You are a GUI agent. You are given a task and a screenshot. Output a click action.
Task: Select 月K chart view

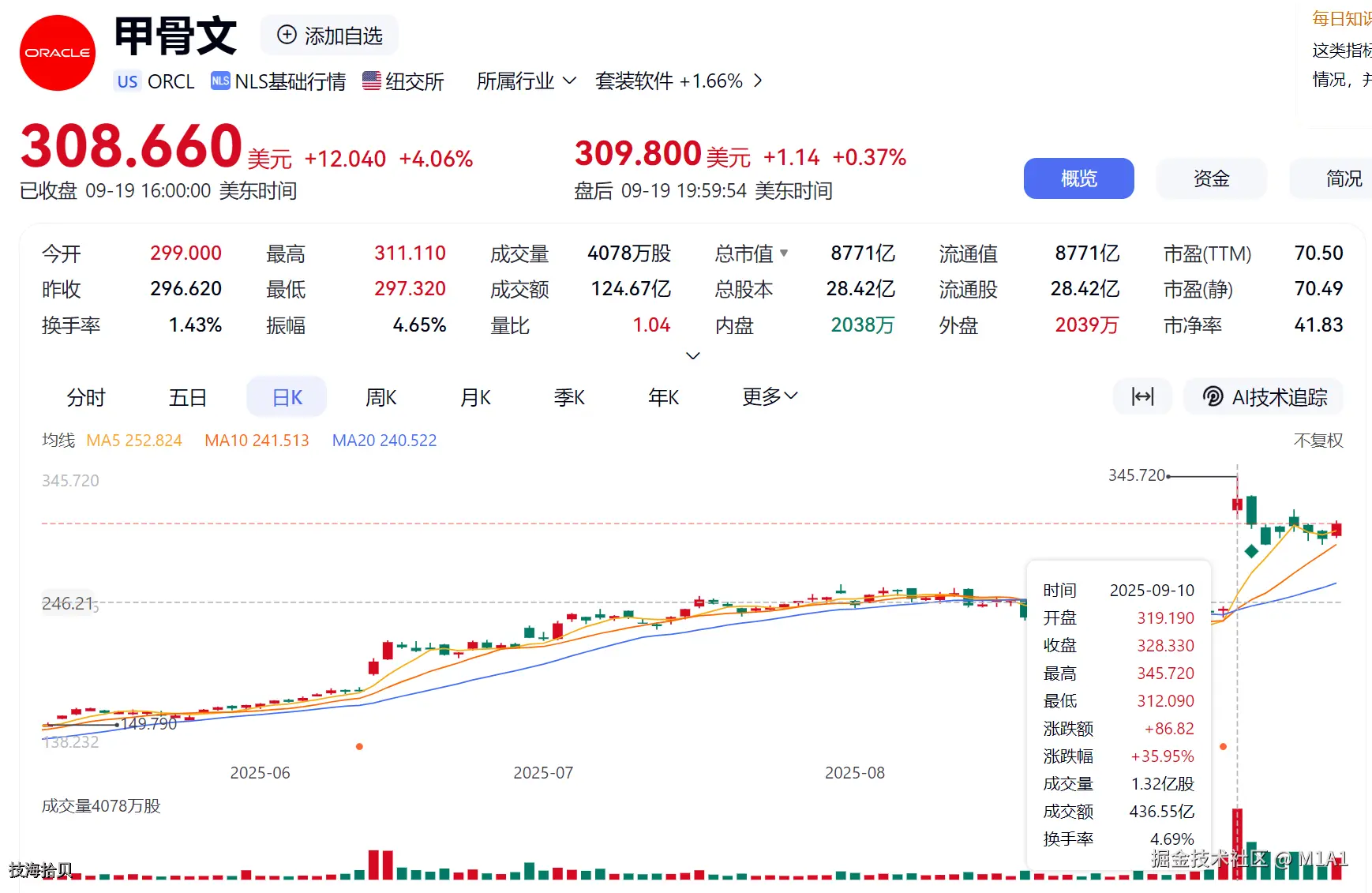[475, 397]
